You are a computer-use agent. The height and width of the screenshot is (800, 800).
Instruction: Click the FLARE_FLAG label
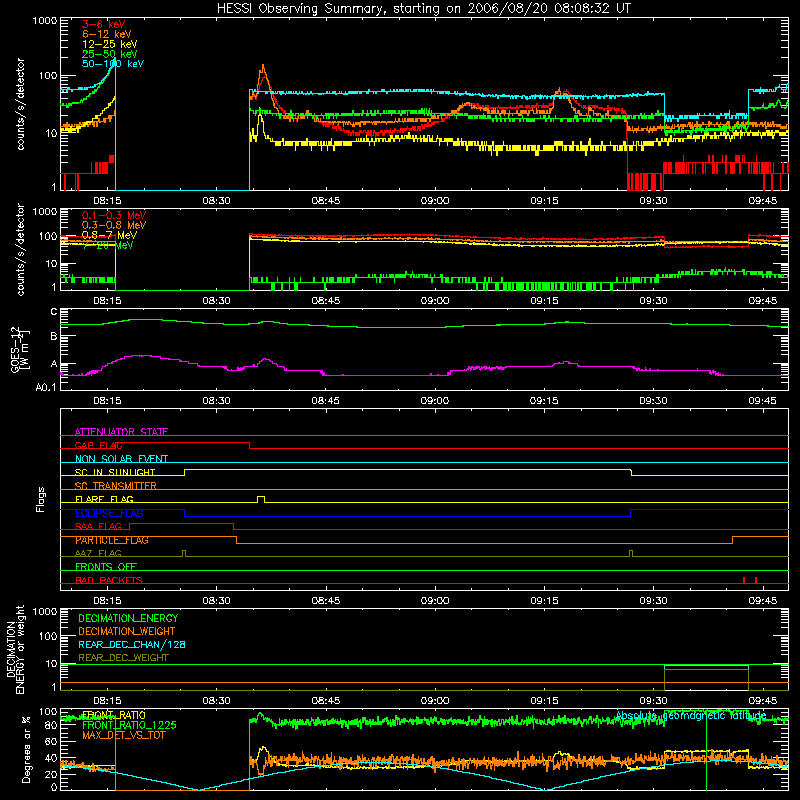104,499
